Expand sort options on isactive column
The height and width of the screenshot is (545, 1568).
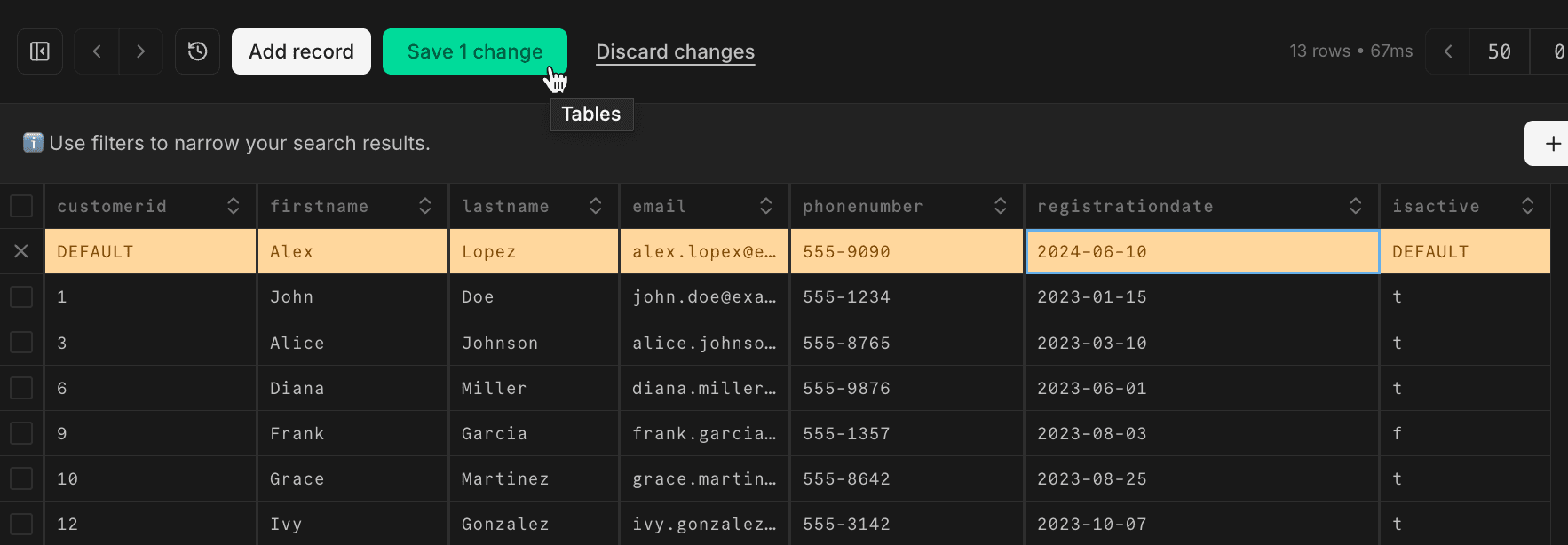(1527, 206)
